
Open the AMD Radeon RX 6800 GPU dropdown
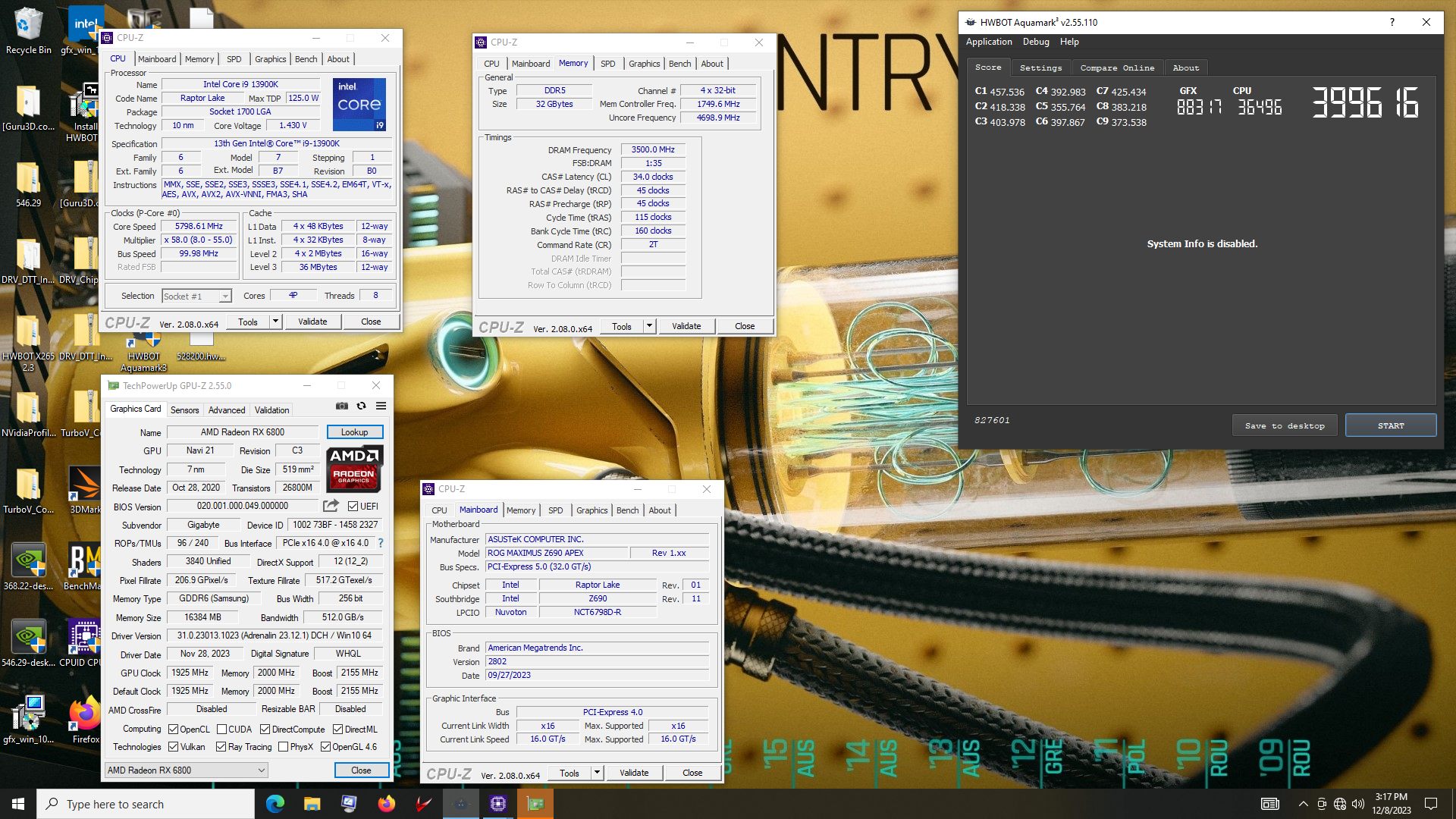click(186, 770)
